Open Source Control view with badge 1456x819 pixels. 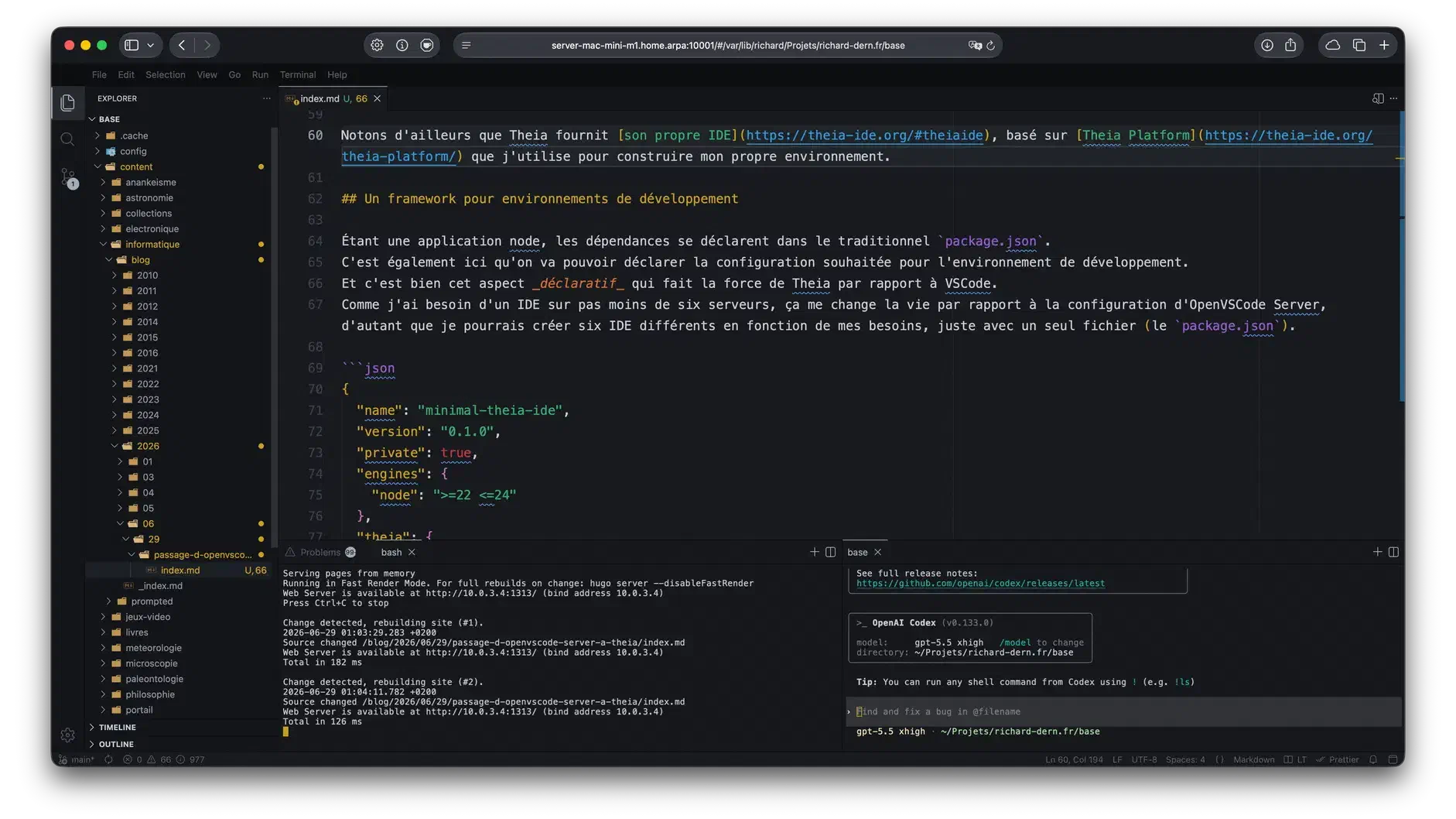(x=68, y=178)
